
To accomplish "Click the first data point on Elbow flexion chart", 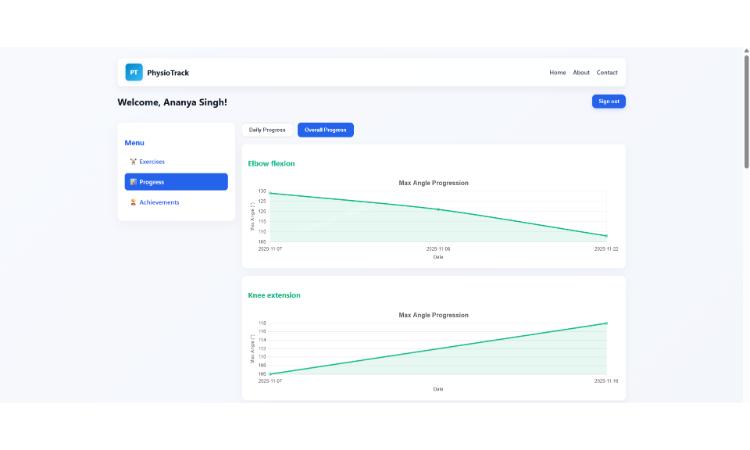I will click(270, 193).
